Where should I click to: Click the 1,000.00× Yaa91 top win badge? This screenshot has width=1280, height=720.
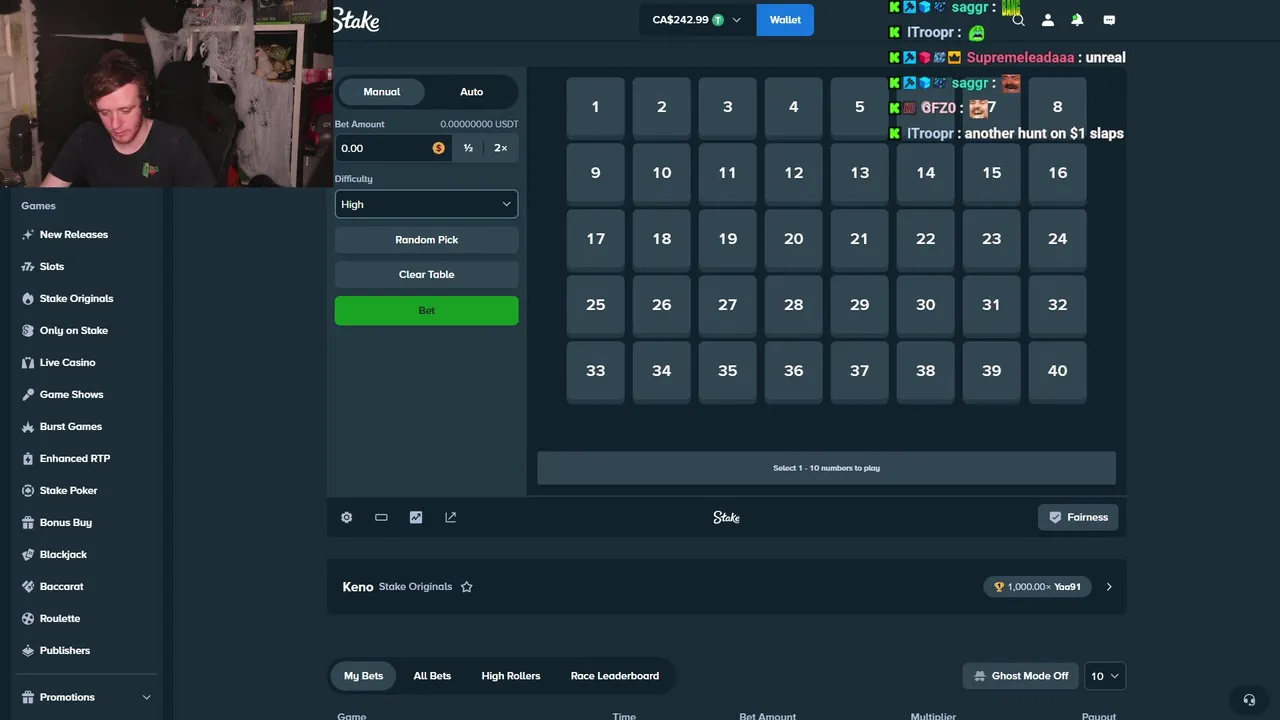(1037, 587)
